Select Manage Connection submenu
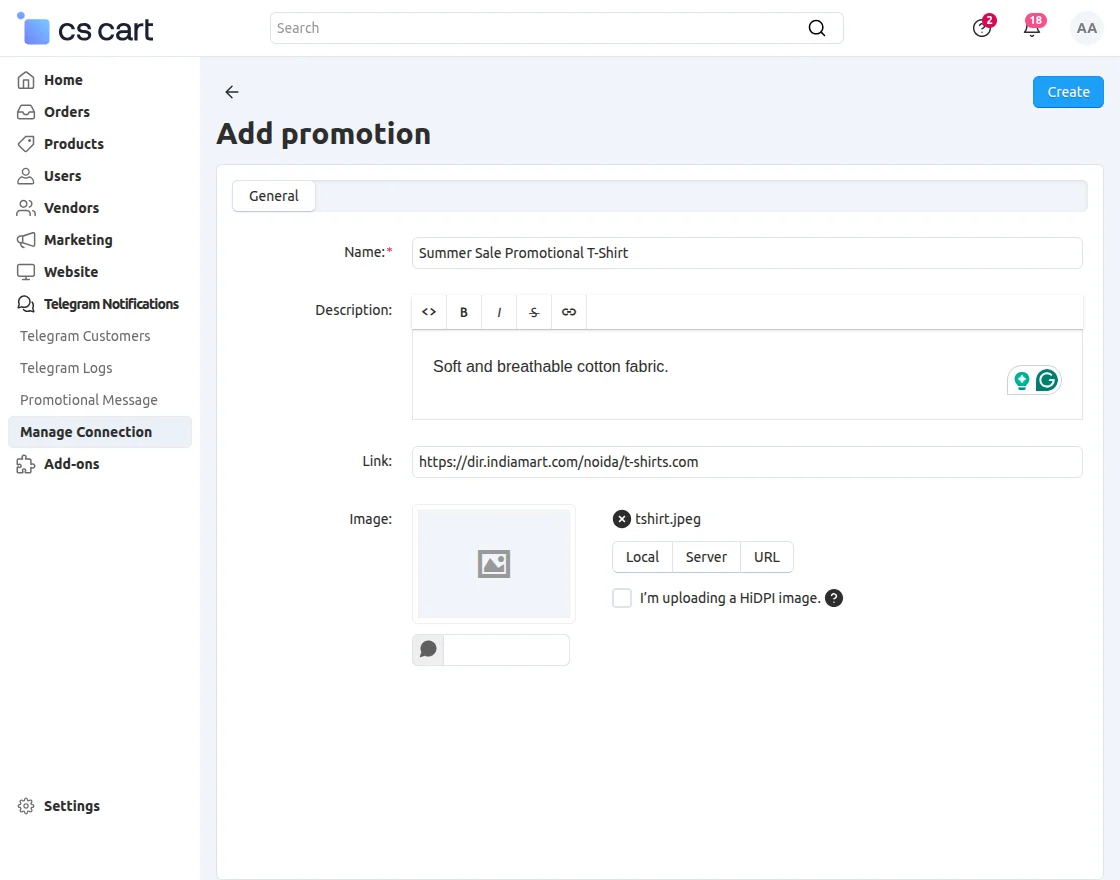1120x880 pixels. click(100, 432)
